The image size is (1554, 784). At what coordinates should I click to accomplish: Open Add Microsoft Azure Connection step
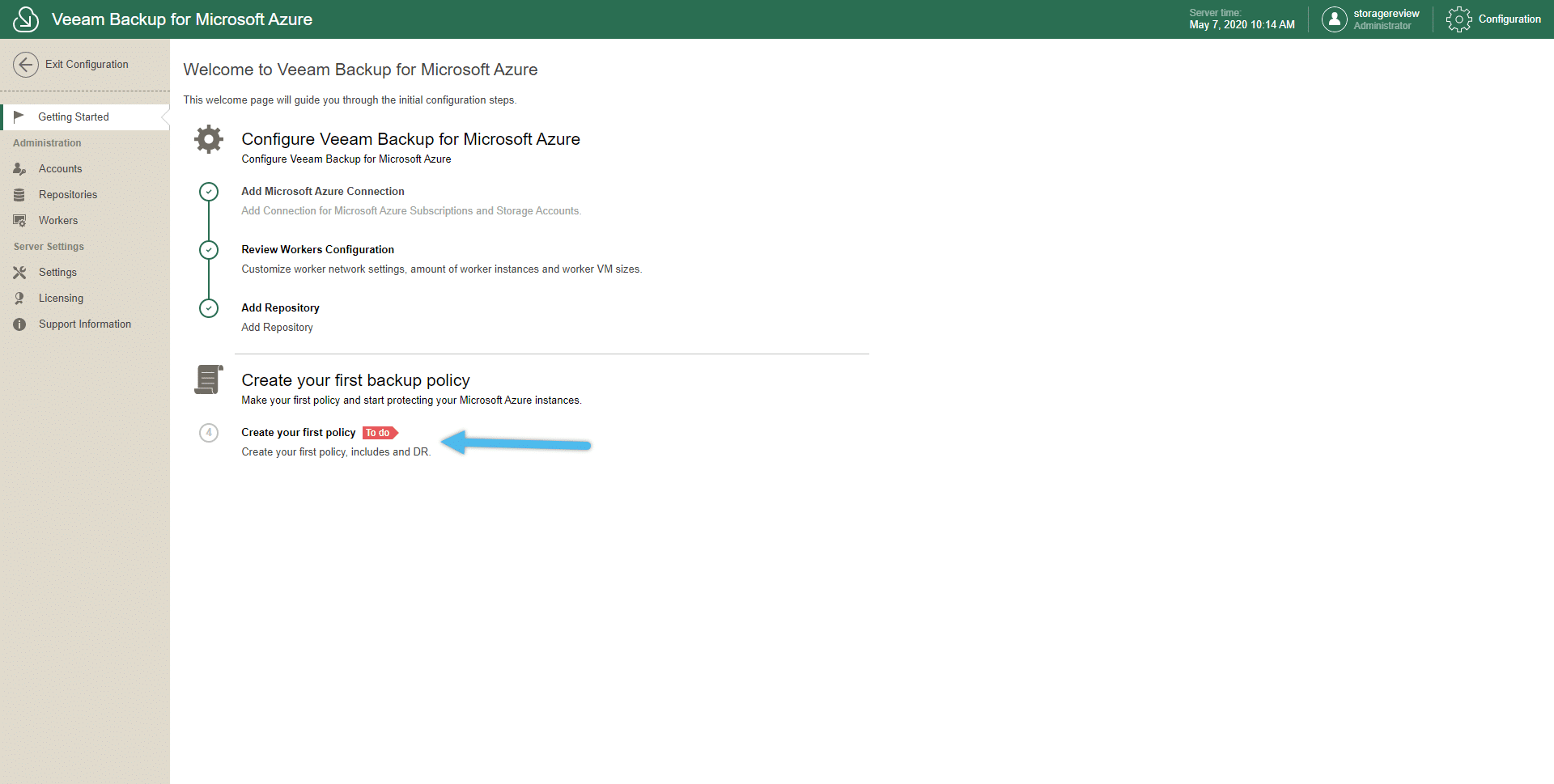323,191
